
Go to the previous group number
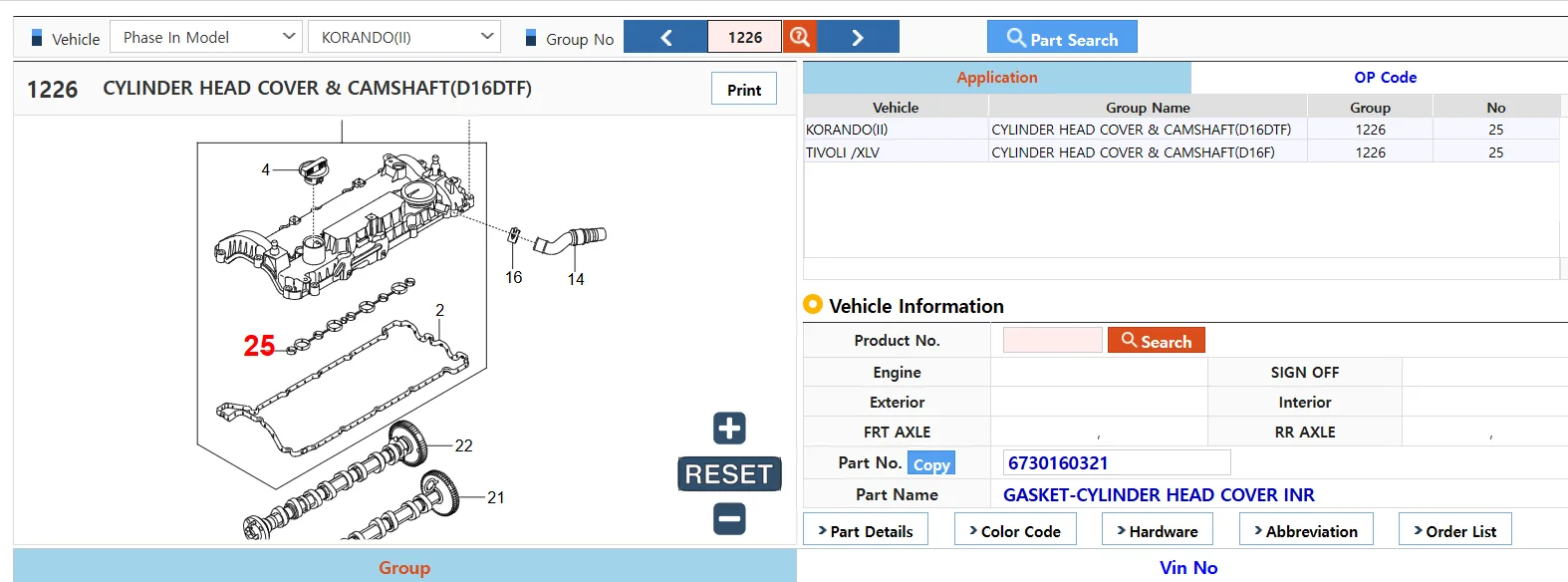coord(665,37)
